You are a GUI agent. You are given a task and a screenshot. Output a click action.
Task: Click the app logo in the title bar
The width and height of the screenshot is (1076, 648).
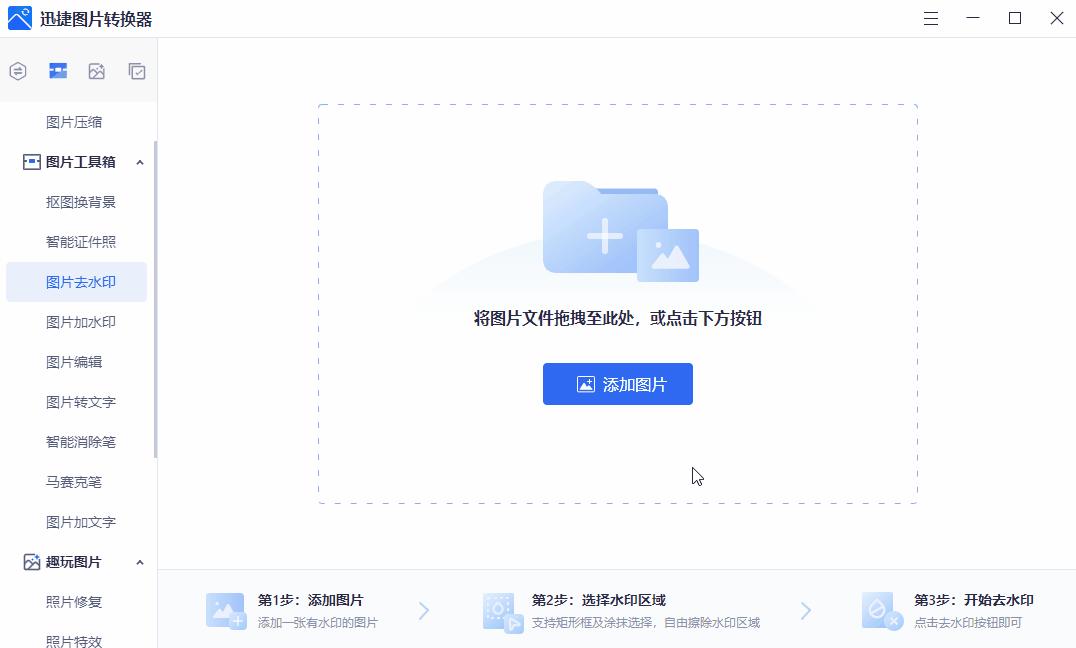[x=19, y=18]
